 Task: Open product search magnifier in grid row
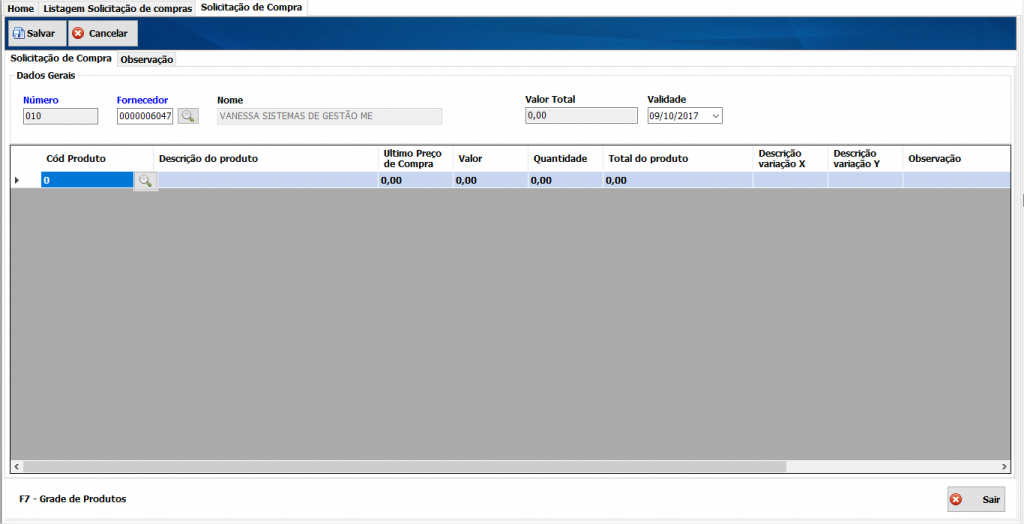tap(145, 180)
